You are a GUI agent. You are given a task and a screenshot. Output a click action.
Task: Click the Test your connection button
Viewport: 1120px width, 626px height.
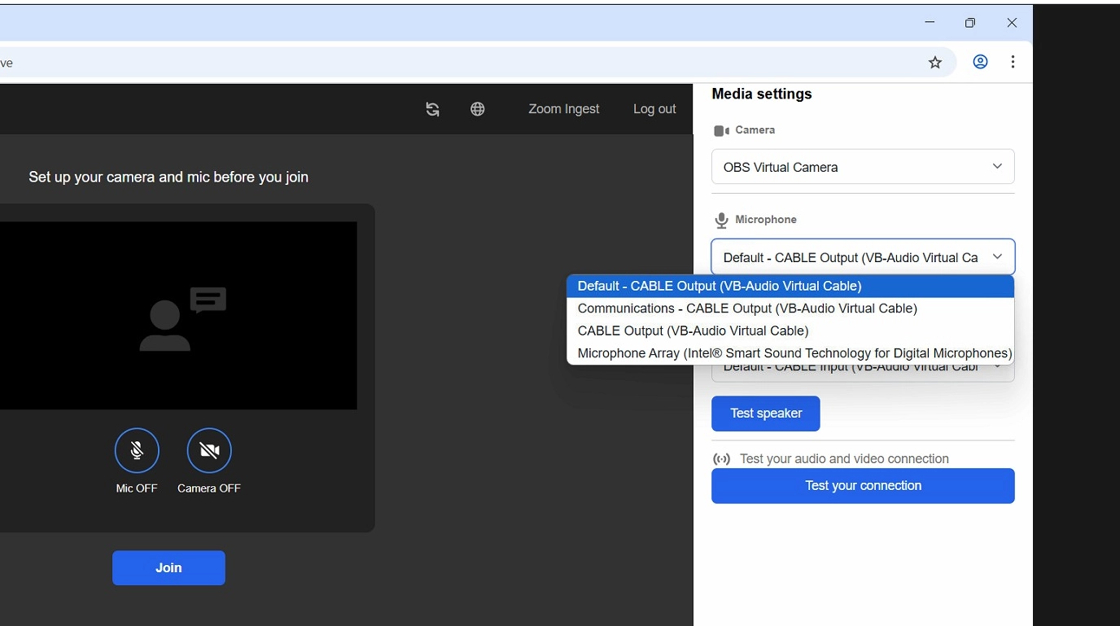863,486
